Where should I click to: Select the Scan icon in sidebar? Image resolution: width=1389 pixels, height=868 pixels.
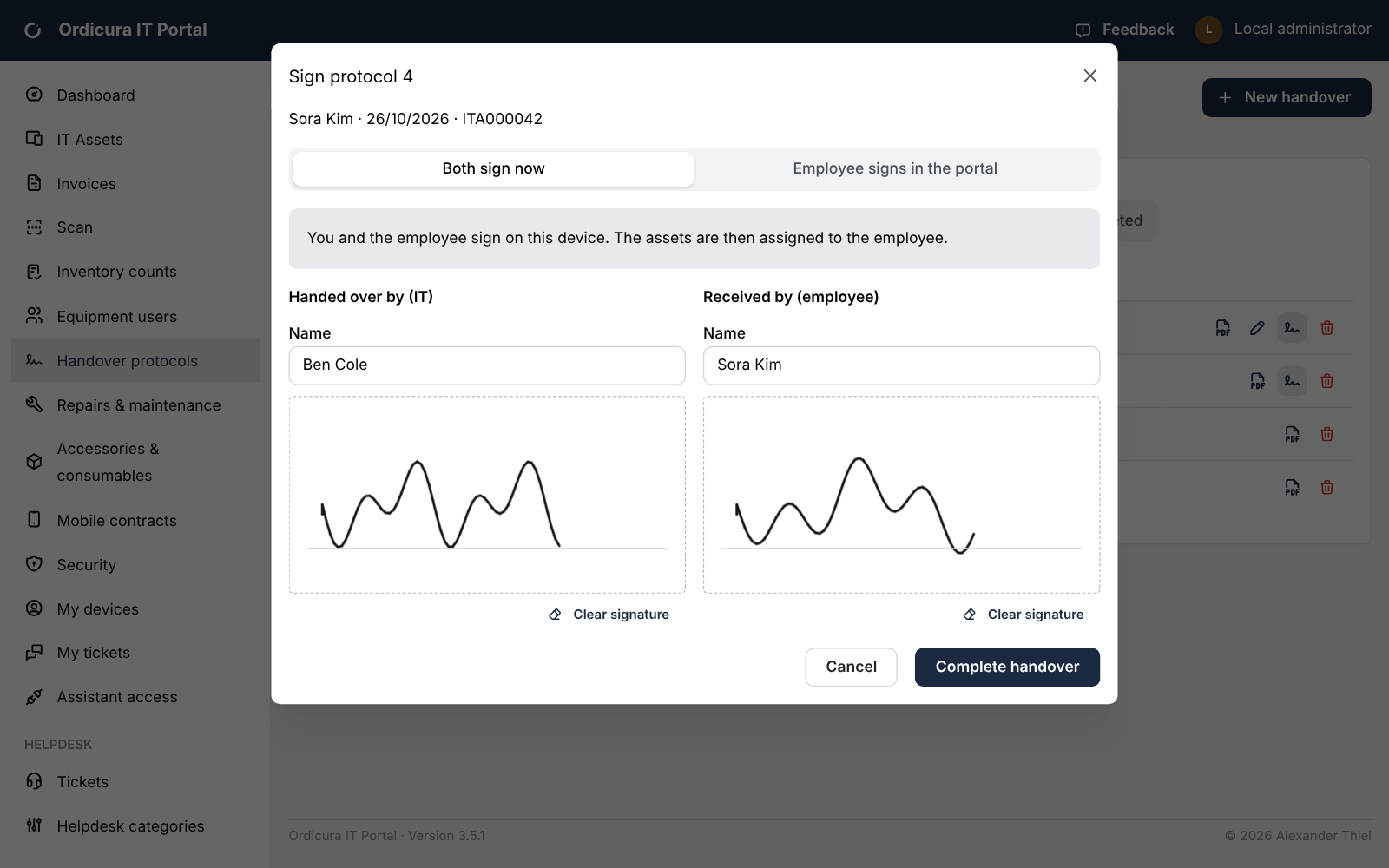pyautogui.click(x=34, y=227)
